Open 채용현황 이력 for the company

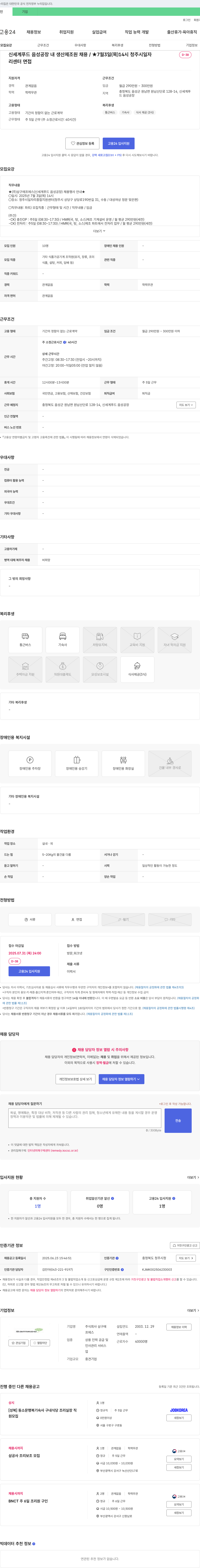pos(179,1327)
